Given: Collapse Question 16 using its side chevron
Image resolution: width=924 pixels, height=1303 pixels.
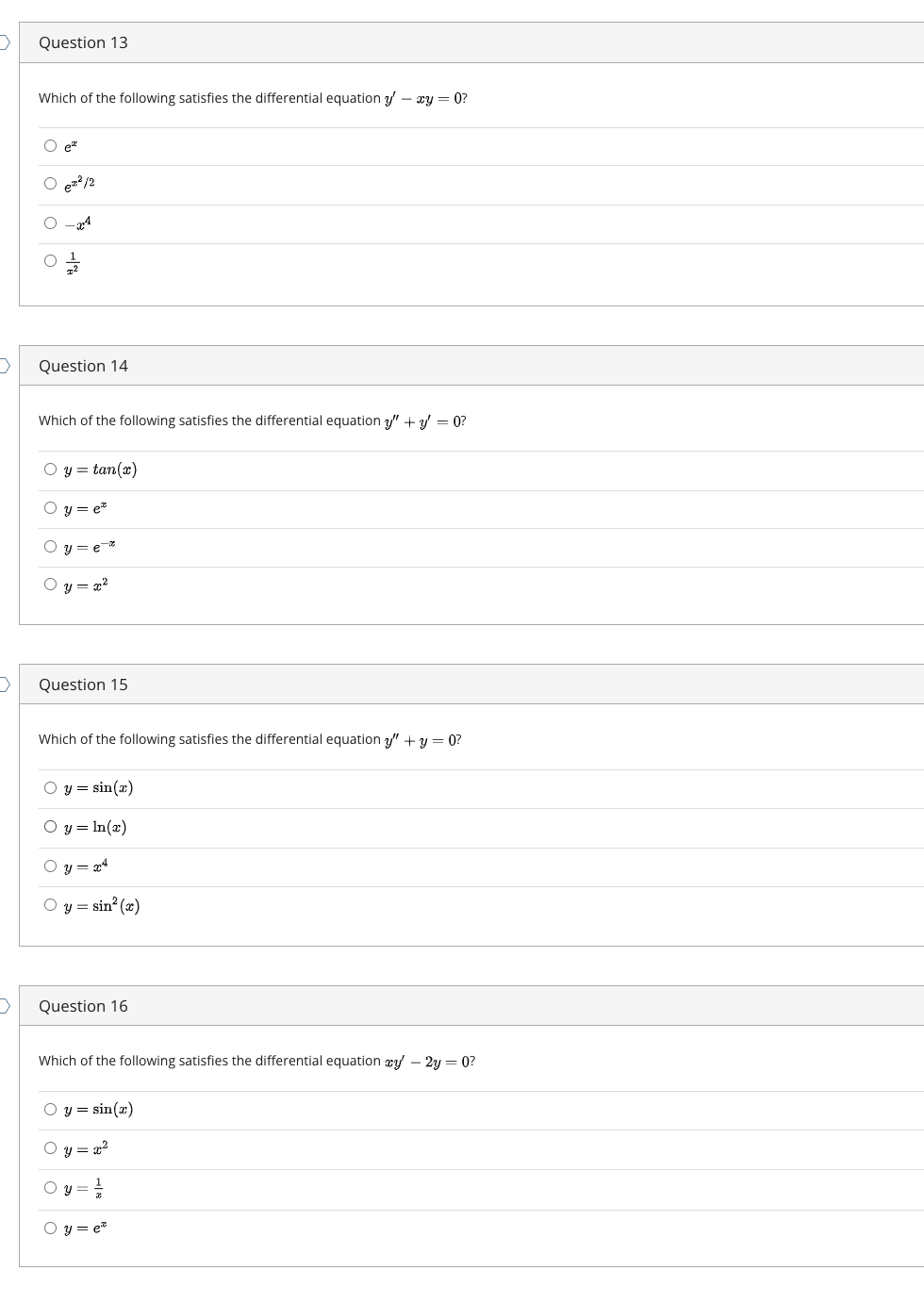Looking at the screenshot, I should click(x=4, y=1005).
